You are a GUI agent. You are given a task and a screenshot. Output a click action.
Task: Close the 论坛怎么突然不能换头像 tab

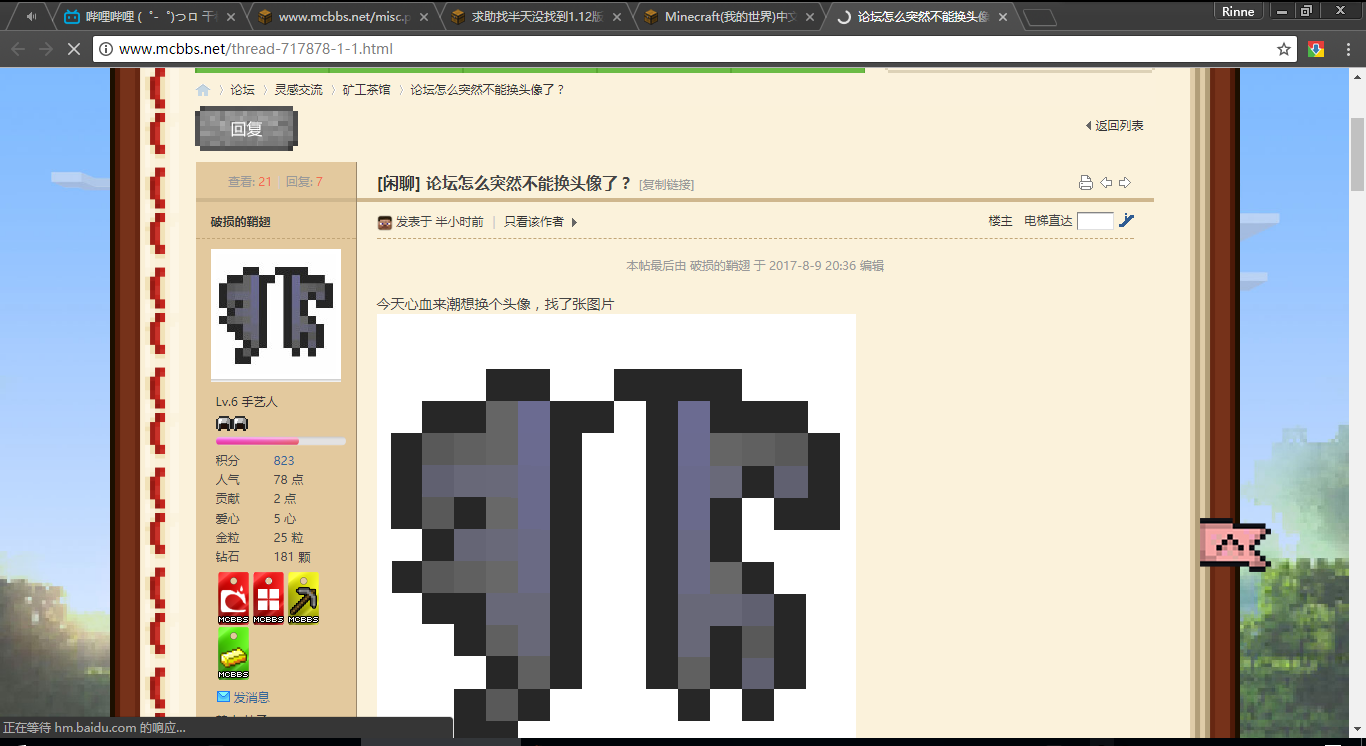point(1003,17)
